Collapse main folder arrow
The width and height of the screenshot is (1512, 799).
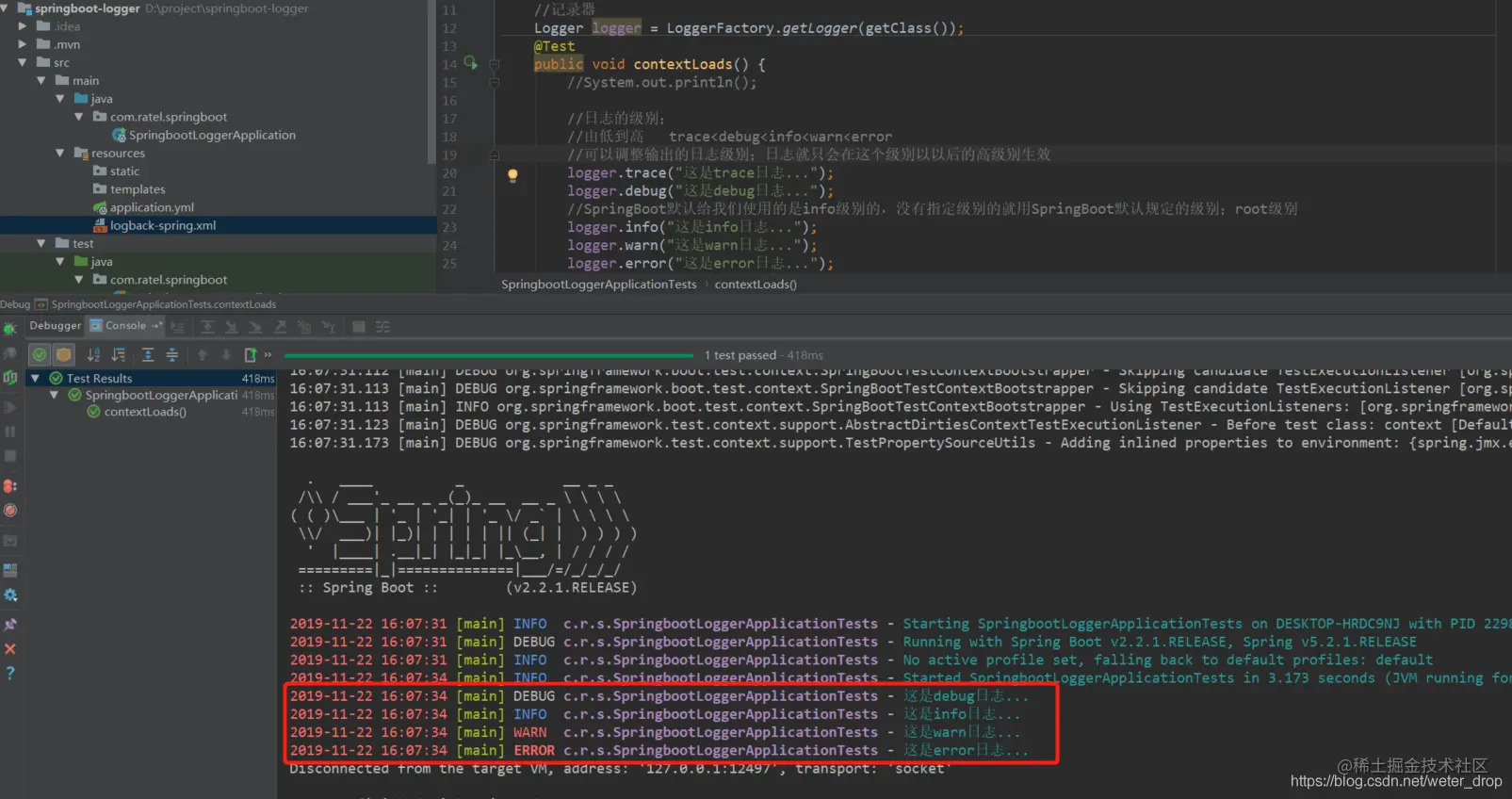pyautogui.click(x=41, y=81)
